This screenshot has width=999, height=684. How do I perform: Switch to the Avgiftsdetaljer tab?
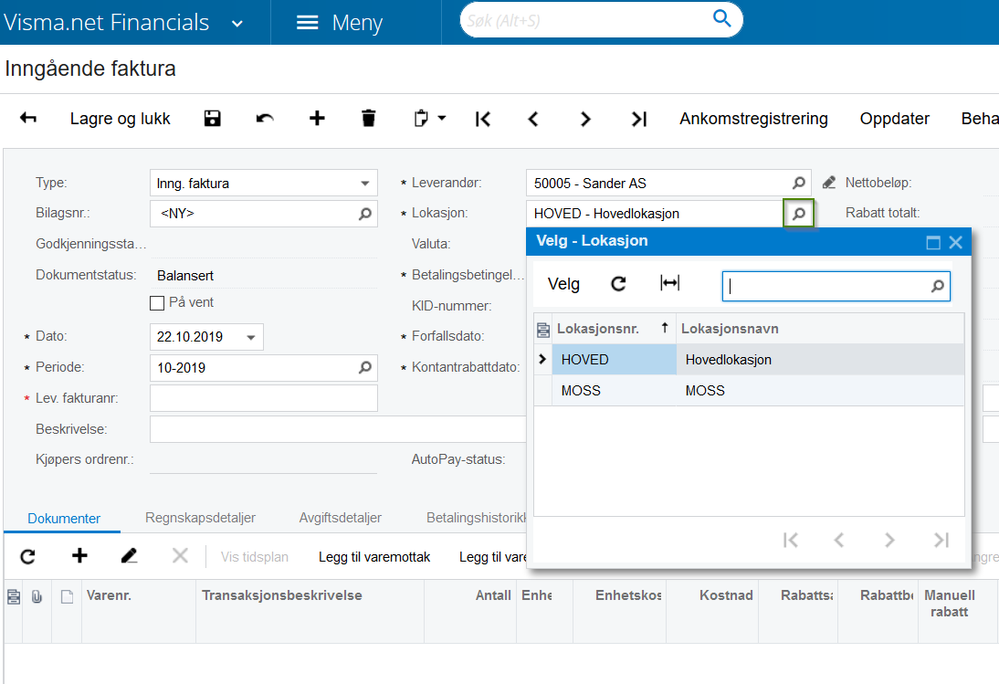pos(340,518)
